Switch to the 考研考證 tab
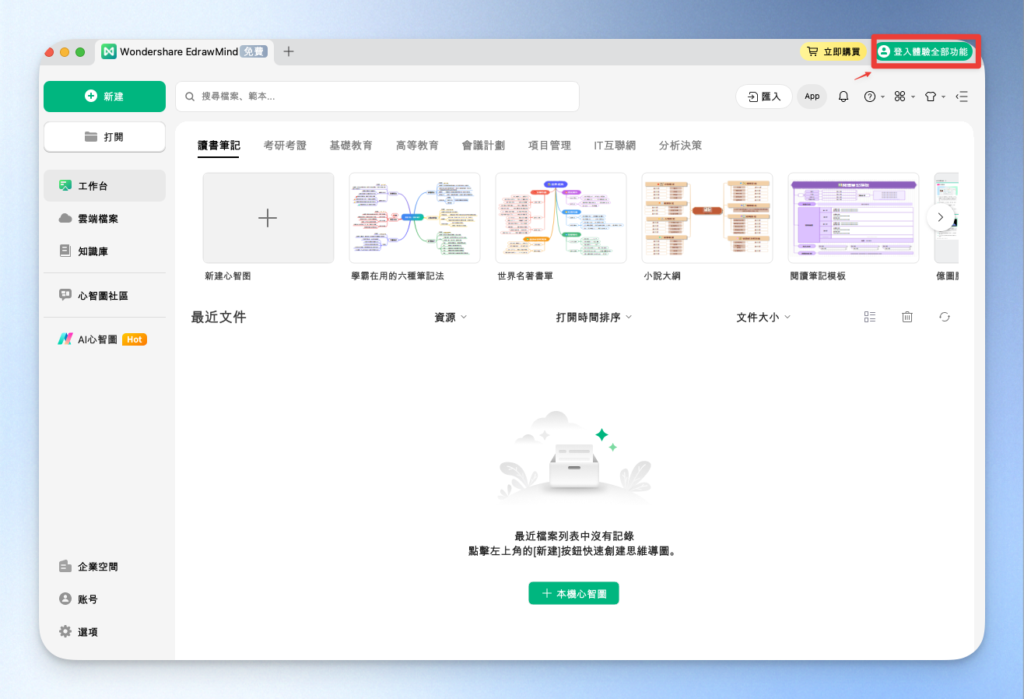 pyautogui.click(x=285, y=145)
